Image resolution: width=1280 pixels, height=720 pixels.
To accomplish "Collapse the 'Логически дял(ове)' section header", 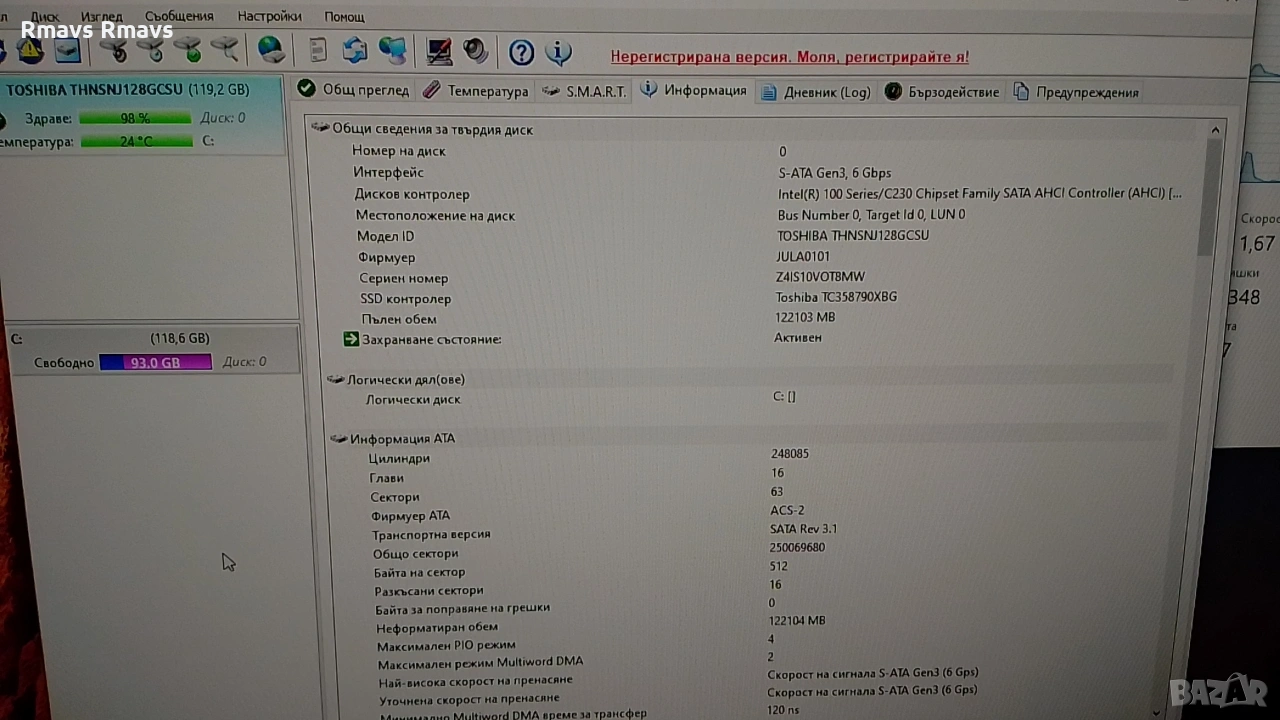I will pos(336,379).
